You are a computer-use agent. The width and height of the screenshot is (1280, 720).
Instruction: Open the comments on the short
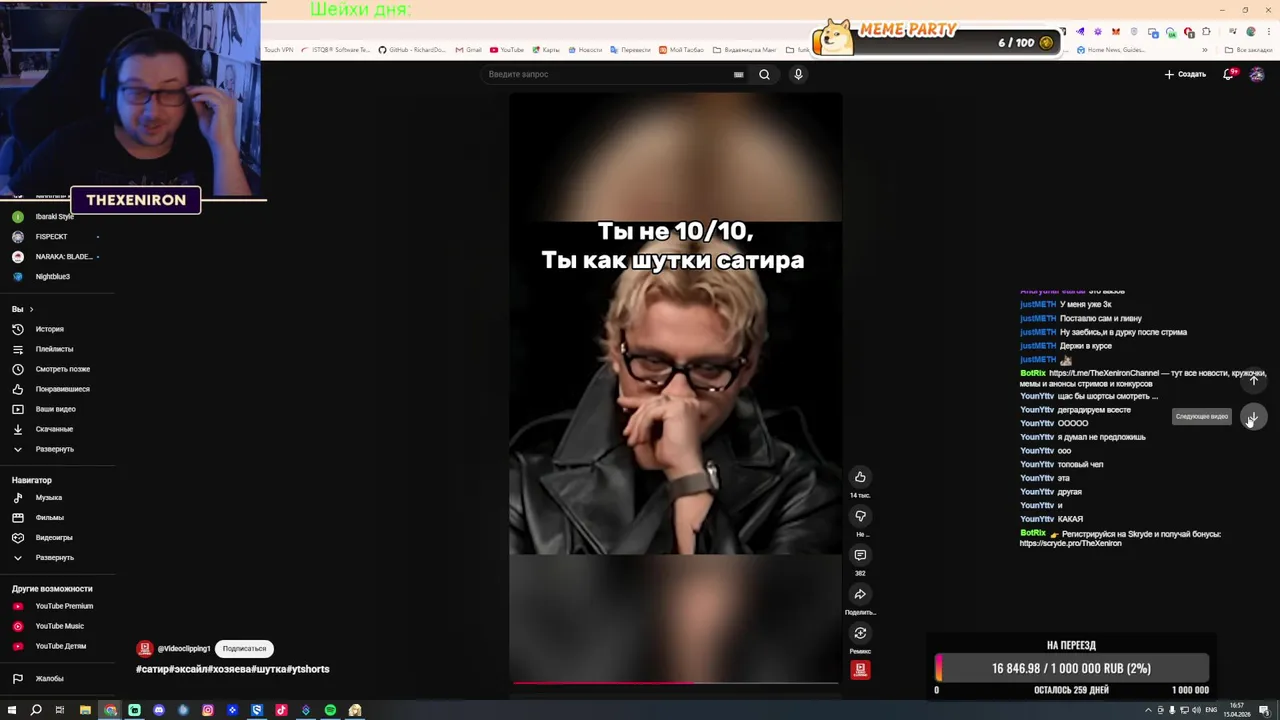tap(860, 555)
